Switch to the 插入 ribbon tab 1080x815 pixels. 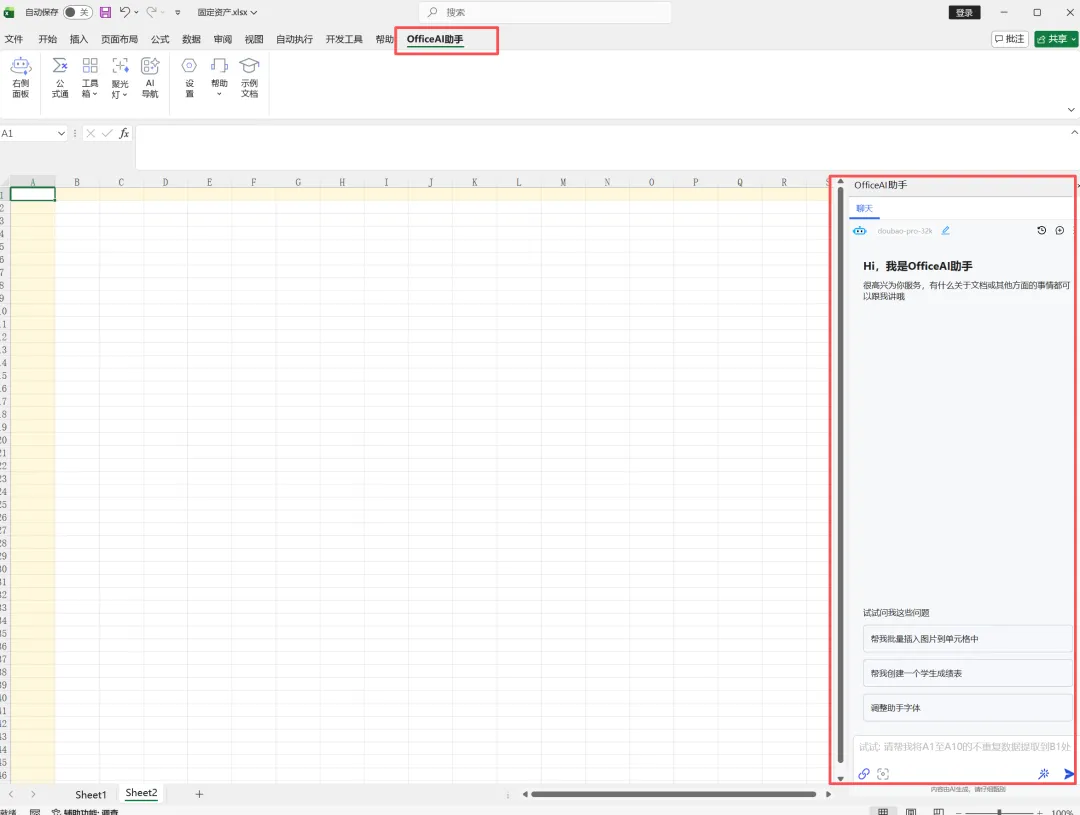pos(79,39)
